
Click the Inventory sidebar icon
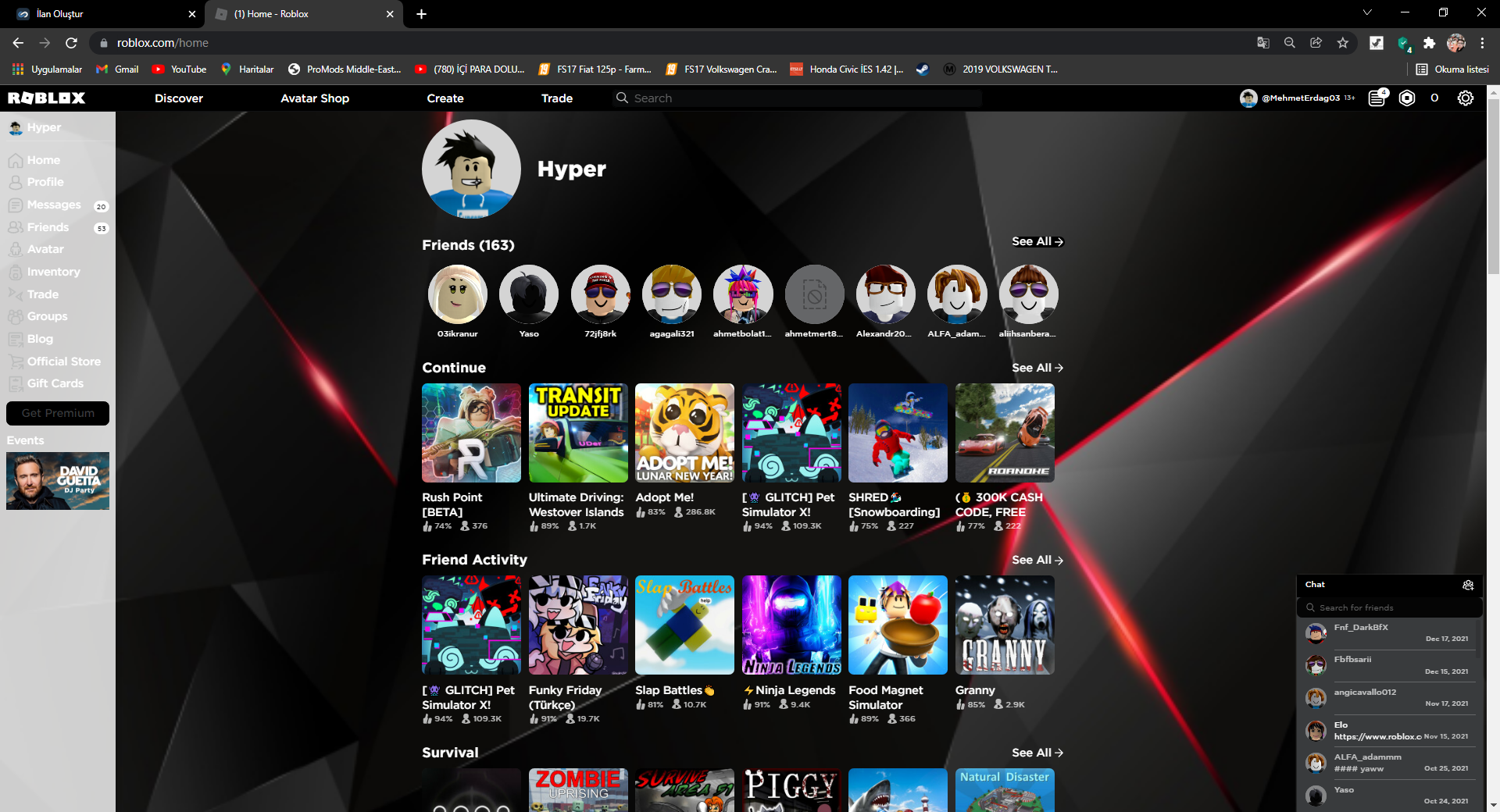coord(15,272)
